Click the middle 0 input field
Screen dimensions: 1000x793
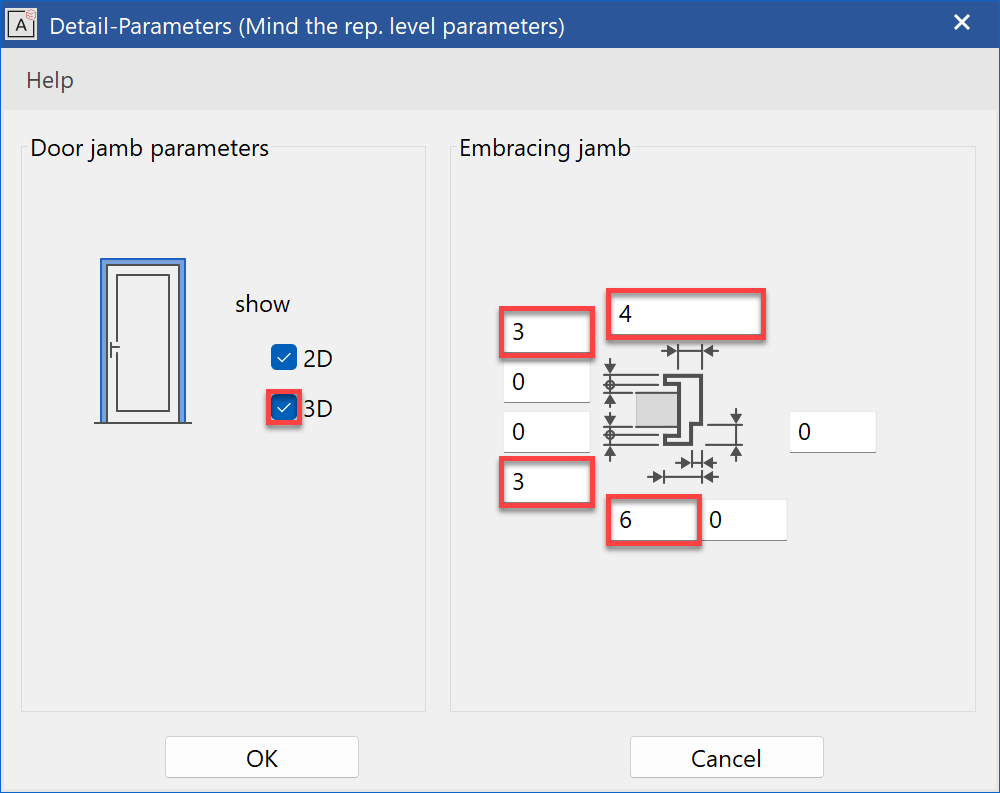tap(547, 431)
